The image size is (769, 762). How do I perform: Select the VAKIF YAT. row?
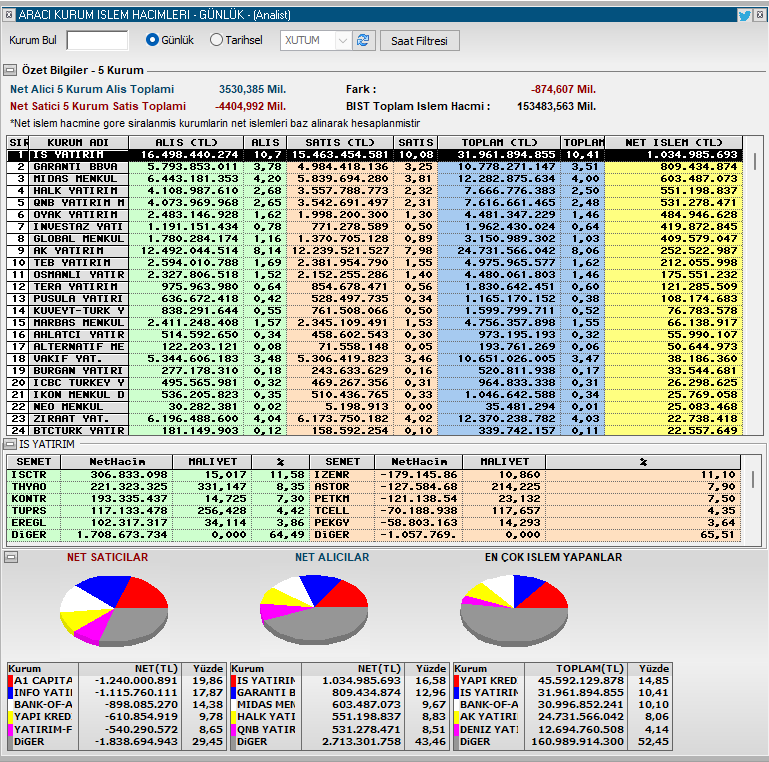point(375,359)
